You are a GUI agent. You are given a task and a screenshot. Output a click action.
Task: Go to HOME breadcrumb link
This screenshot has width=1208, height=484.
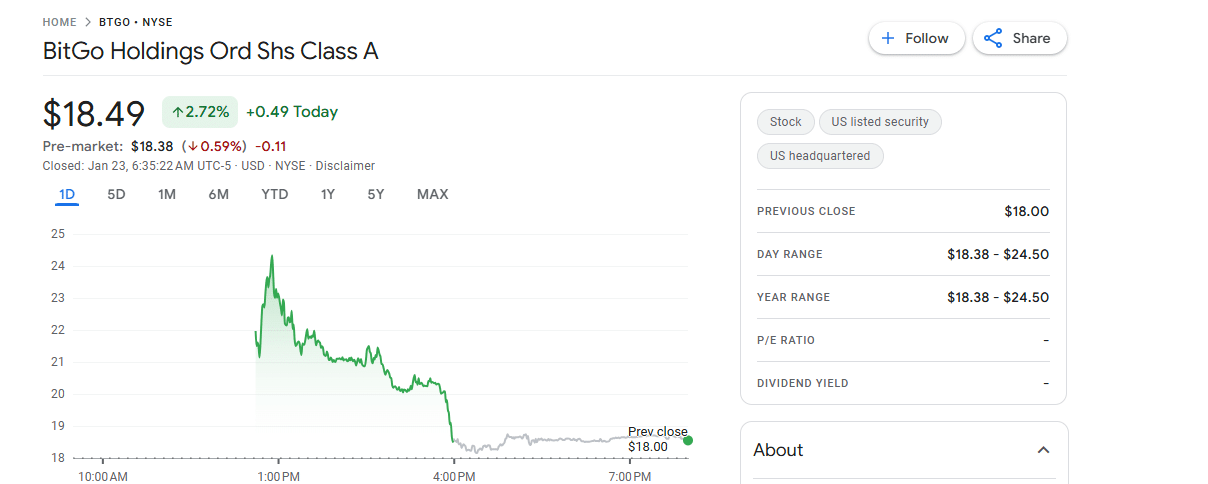pos(60,22)
